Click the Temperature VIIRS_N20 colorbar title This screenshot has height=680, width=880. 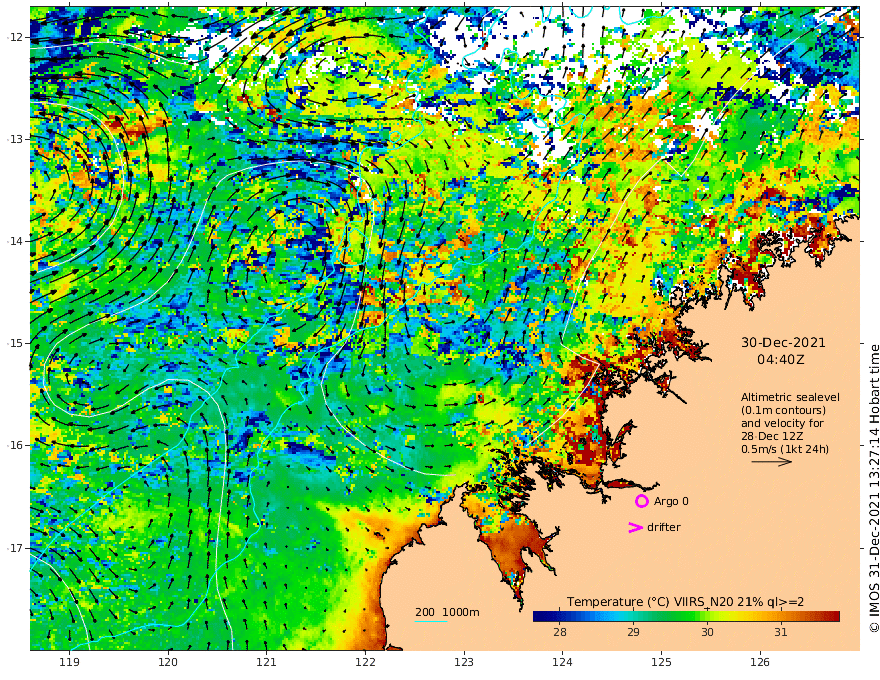[685, 601]
